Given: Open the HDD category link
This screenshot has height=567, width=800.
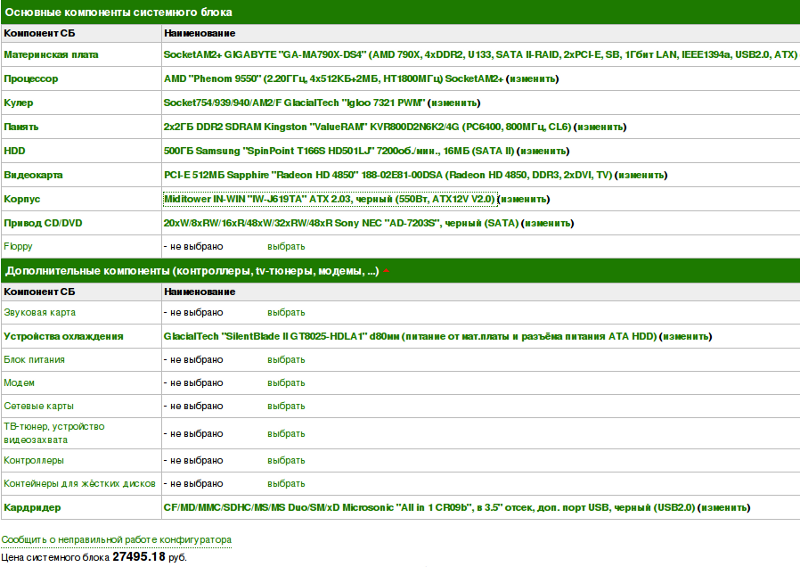Looking at the screenshot, I should [14, 151].
